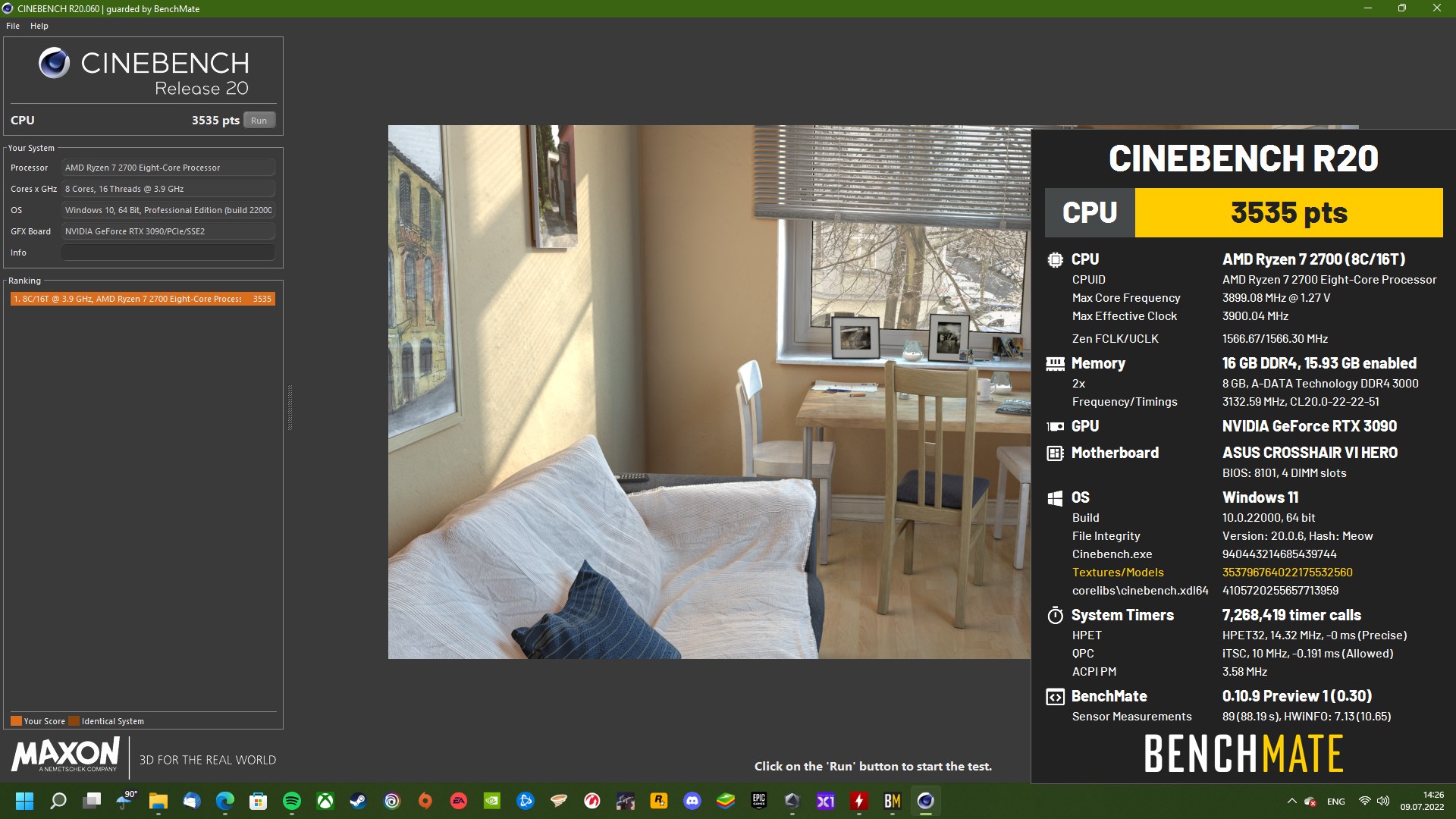Open the ENG language switcher
Image resolution: width=1456 pixels, height=819 pixels.
[x=1336, y=802]
